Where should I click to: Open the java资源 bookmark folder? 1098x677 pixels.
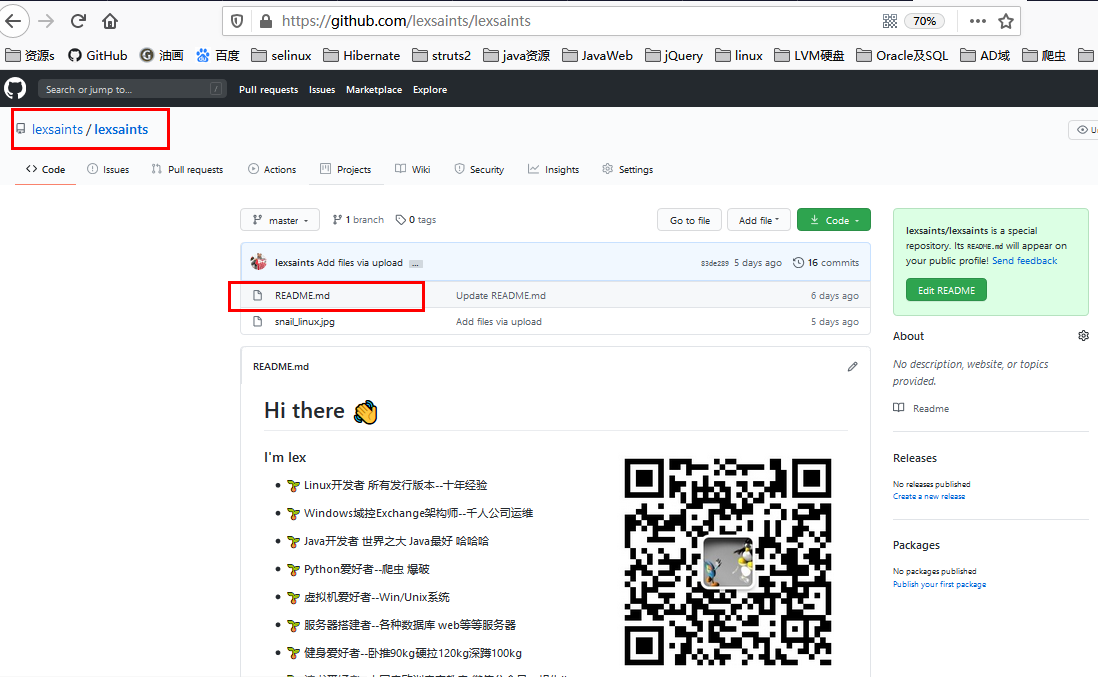(517, 55)
